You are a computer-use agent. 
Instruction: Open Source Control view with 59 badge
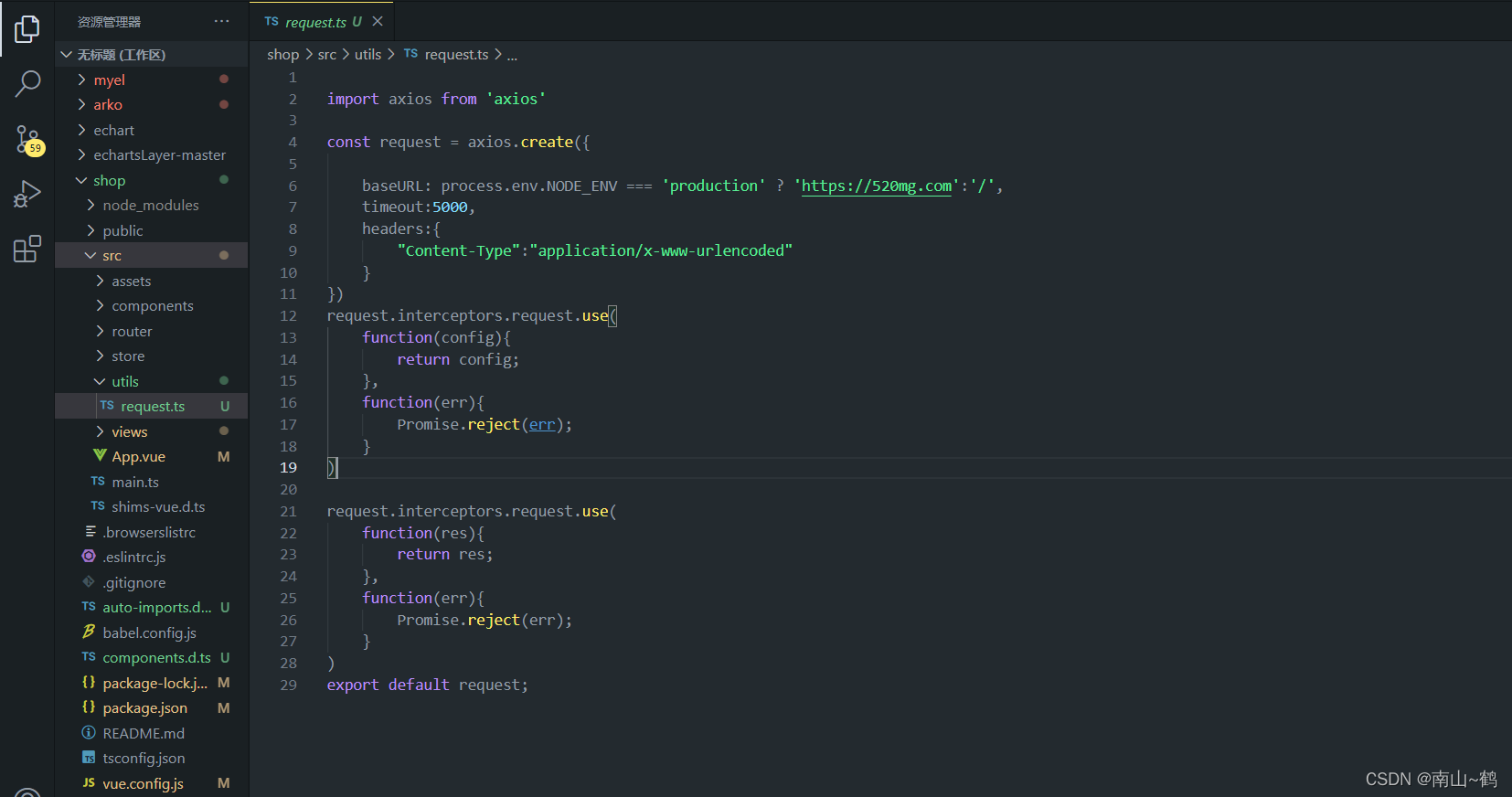click(28, 140)
